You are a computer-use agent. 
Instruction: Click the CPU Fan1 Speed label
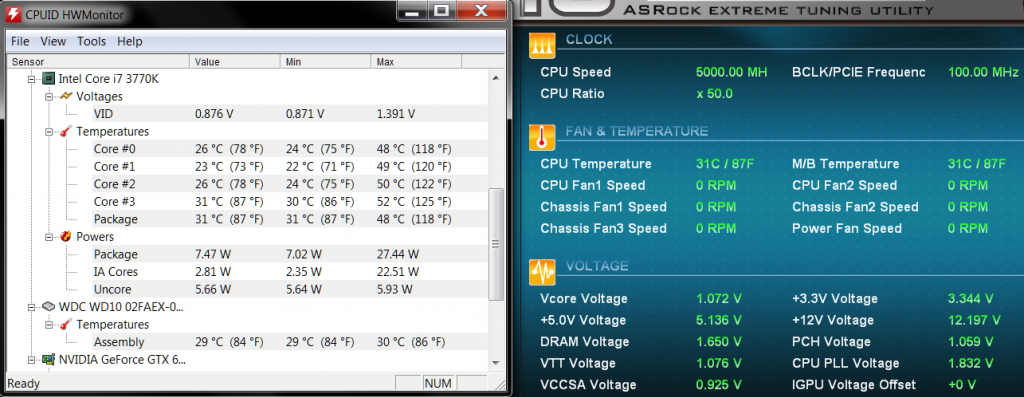593,185
